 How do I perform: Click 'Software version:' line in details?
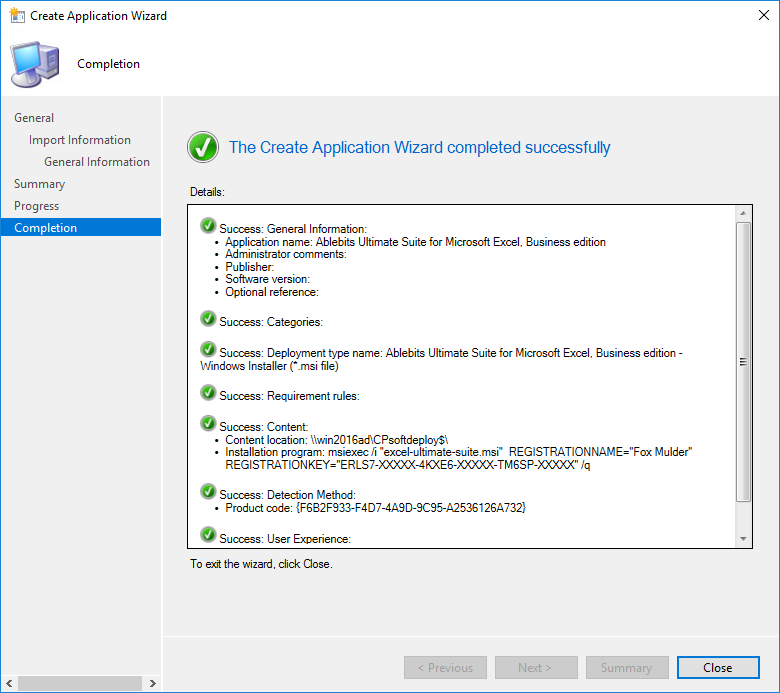pos(268,279)
